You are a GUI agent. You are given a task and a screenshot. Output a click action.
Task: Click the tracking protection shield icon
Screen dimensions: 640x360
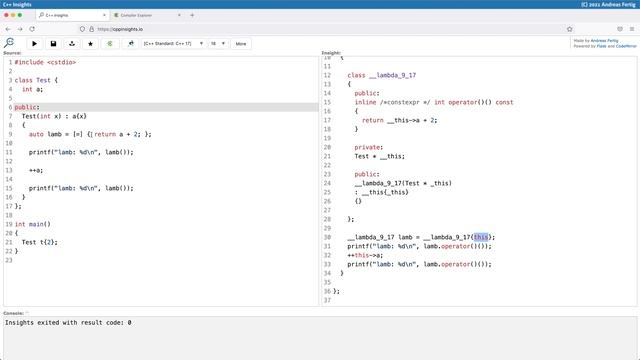[x=82, y=29]
